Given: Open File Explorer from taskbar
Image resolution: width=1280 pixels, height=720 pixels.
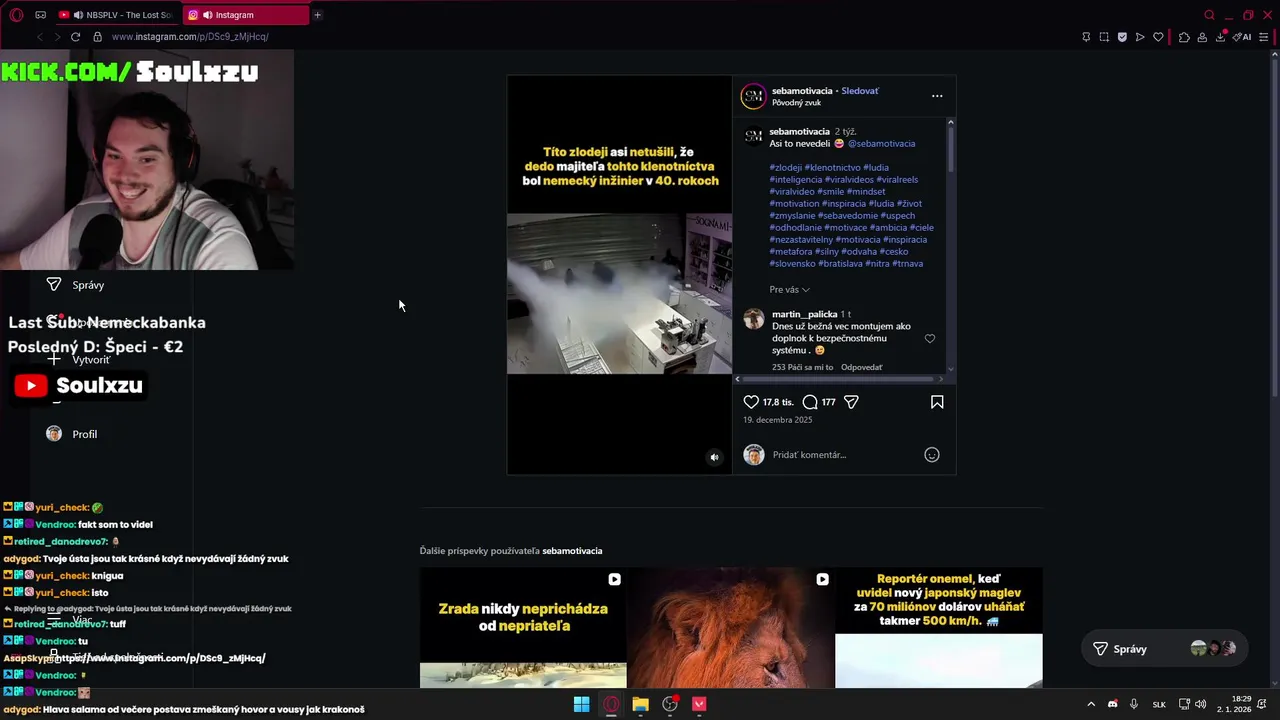Looking at the screenshot, I should point(640,704).
